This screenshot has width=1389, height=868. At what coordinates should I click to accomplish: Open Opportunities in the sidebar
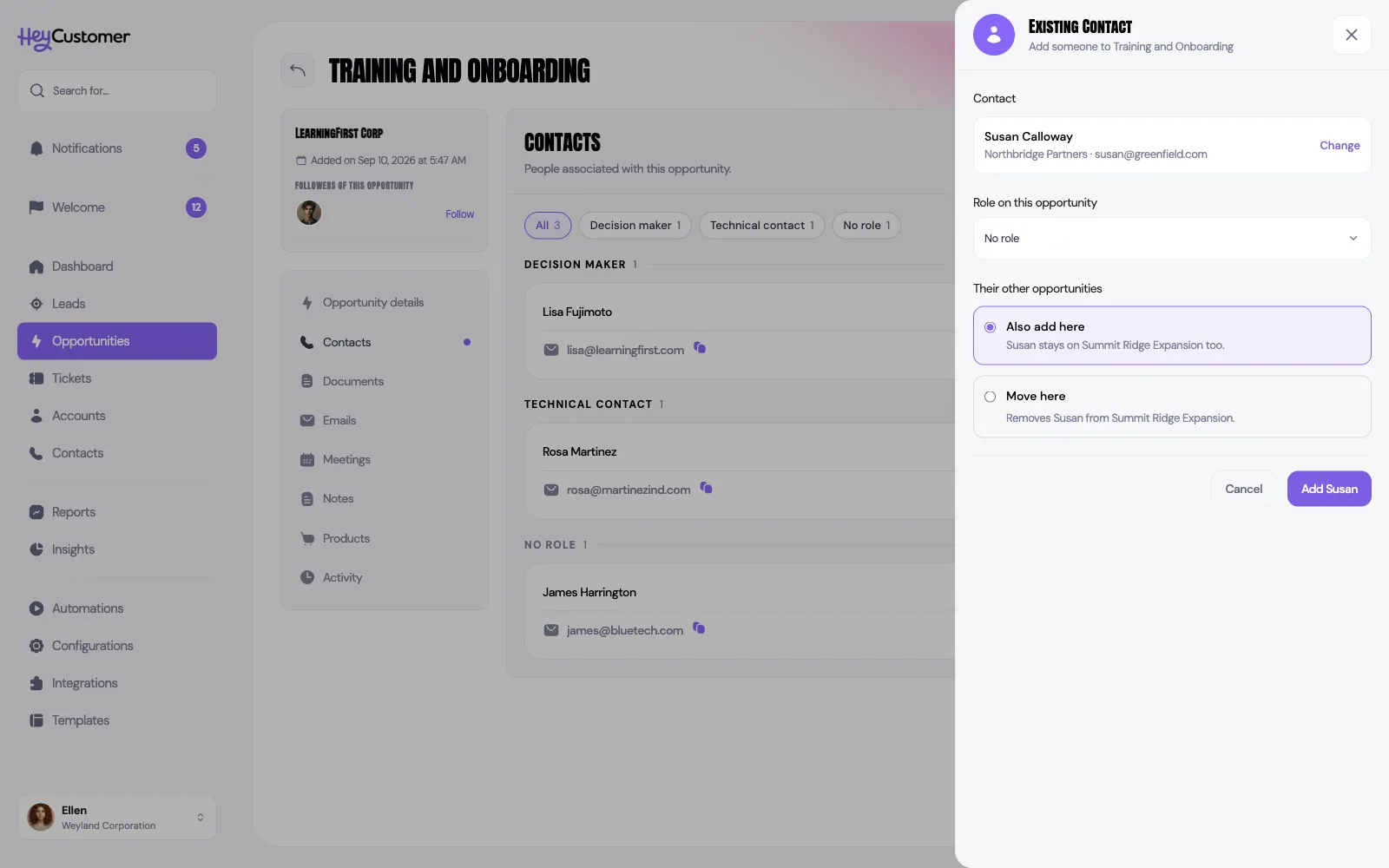pos(117,341)
